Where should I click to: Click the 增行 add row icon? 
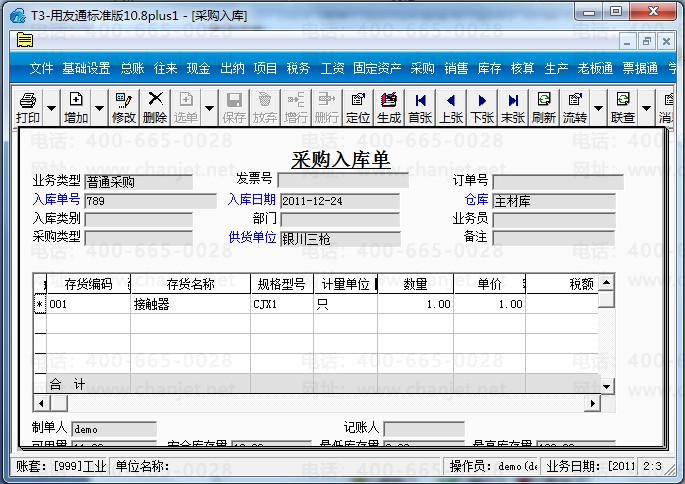click(296, 100)
